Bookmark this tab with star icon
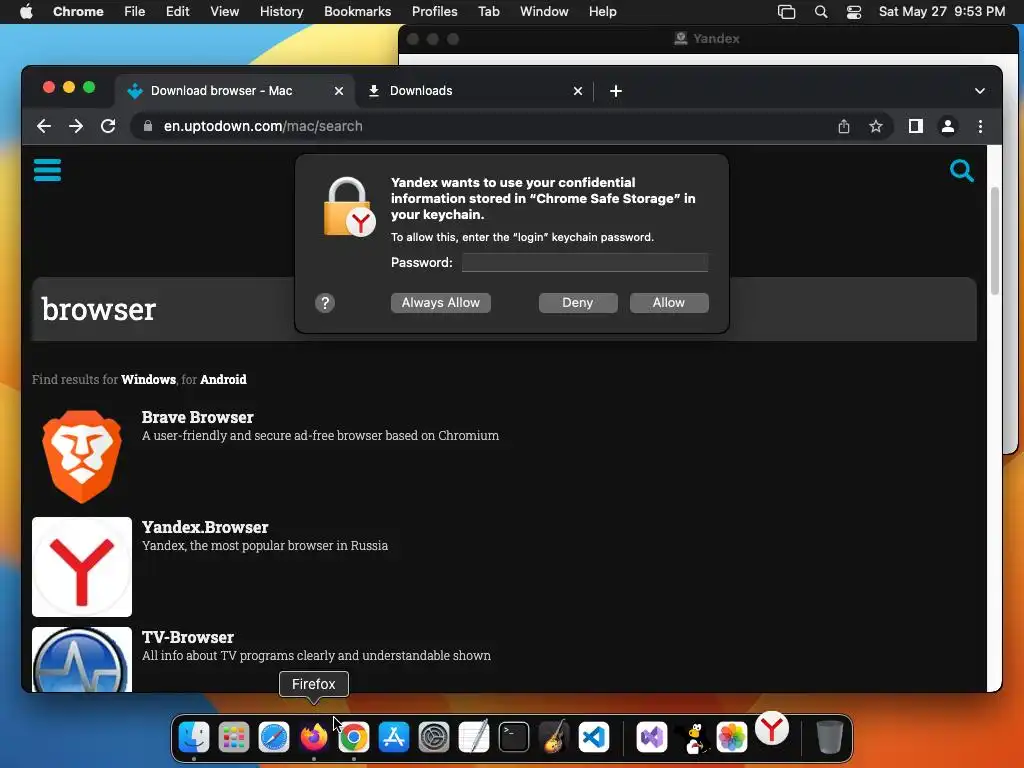The height and width of the screenshot is (768, 1024). (x=876, y=126)
